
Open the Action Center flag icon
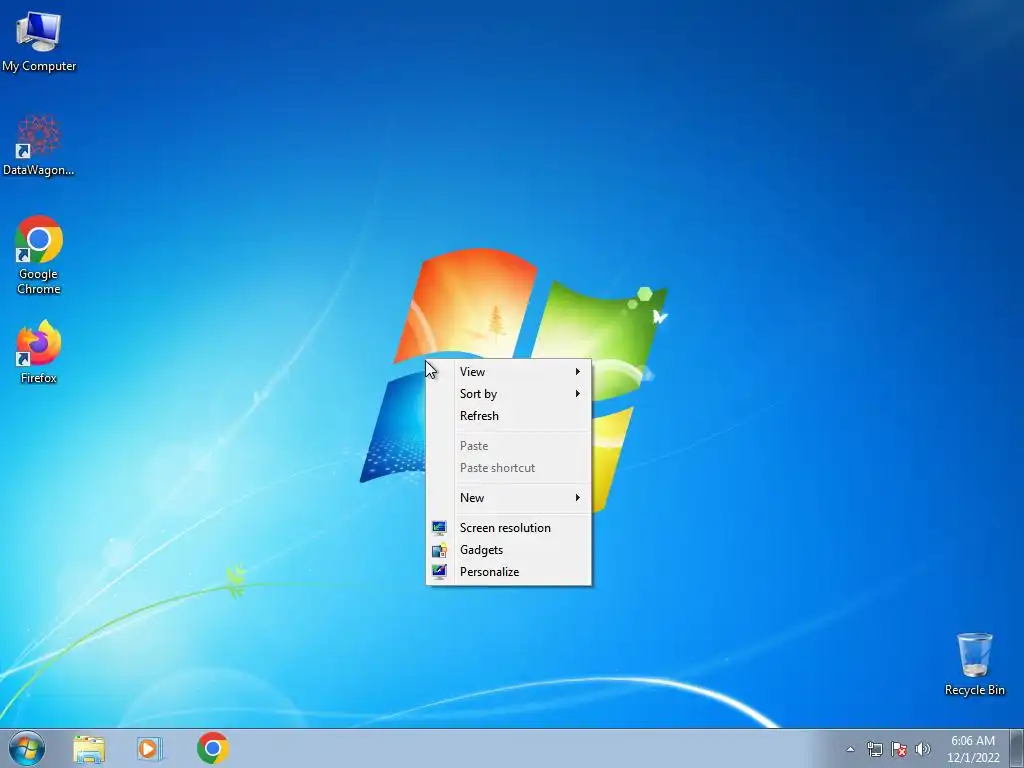click(899, 749)
